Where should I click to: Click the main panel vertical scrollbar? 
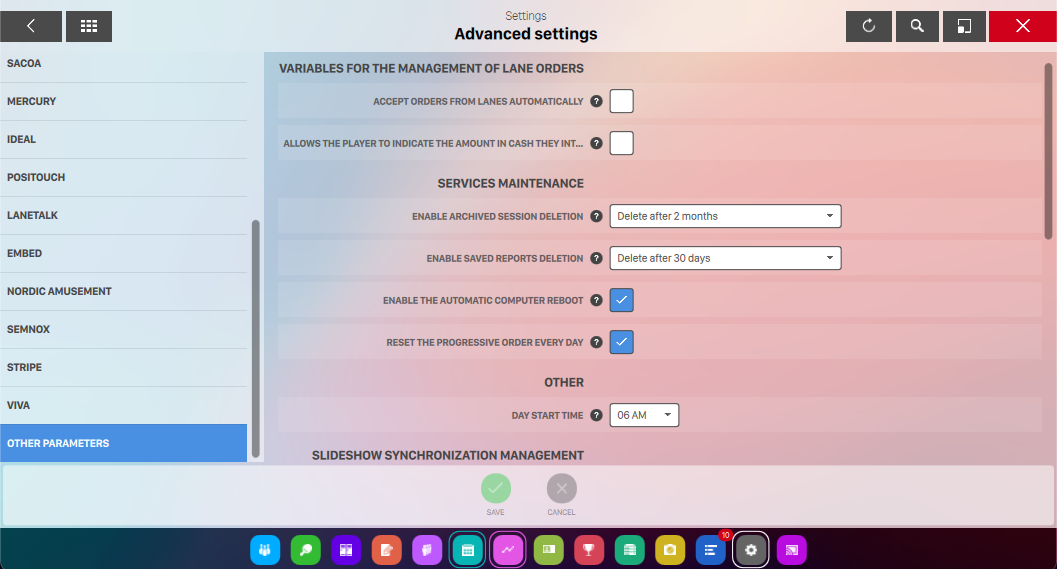click(x=1048, y=150)
